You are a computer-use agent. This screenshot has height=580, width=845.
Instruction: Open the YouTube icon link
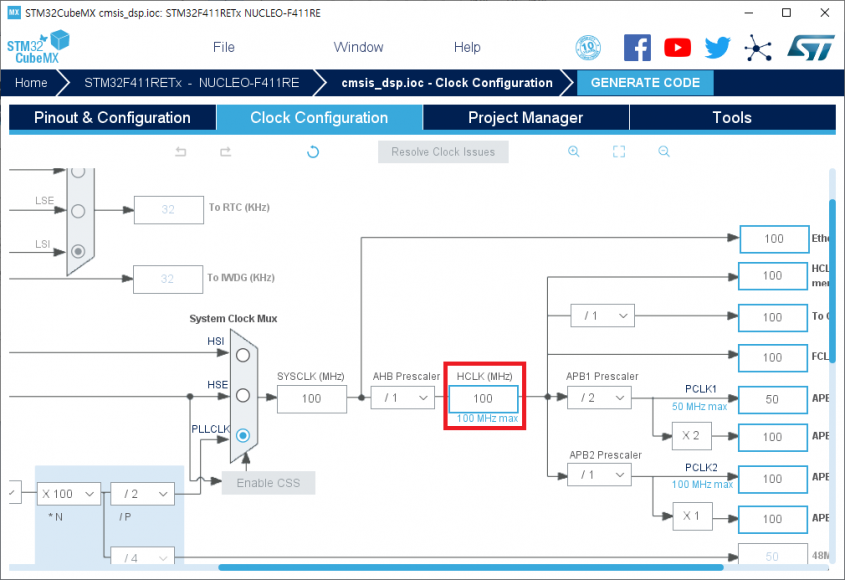[677, 47]
